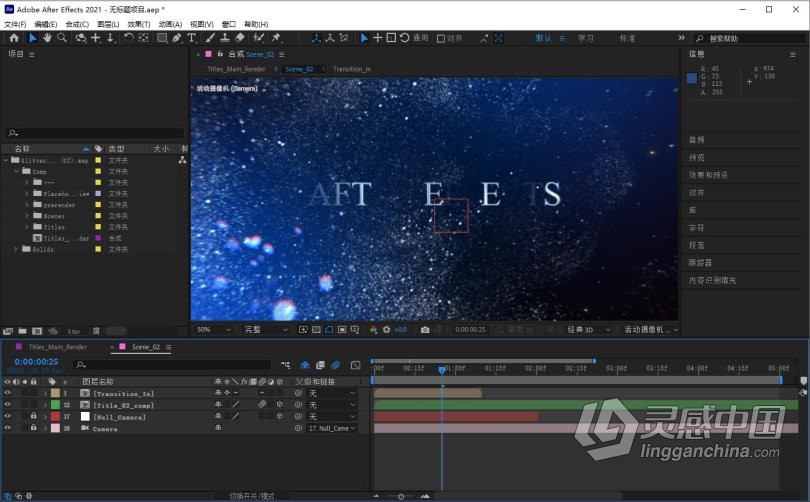Select the Brush tool
Image resolution: width=810 pixels, height=502 pixels.
click(210, 38)
